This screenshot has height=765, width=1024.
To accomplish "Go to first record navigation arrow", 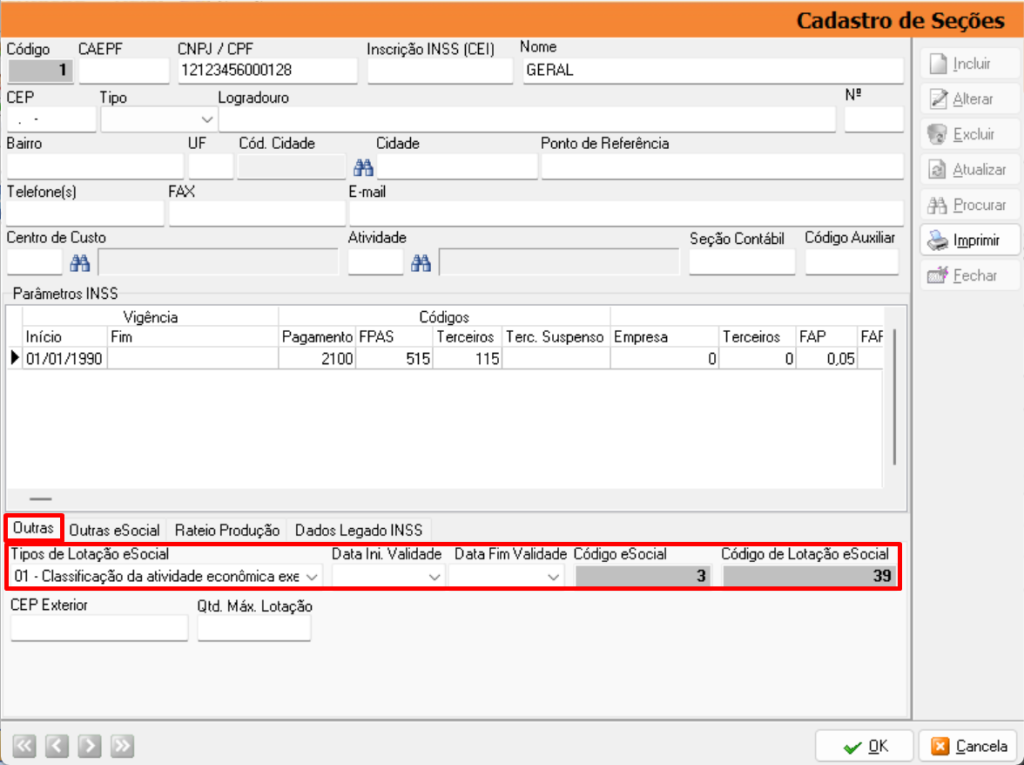I will click(25, 745).
